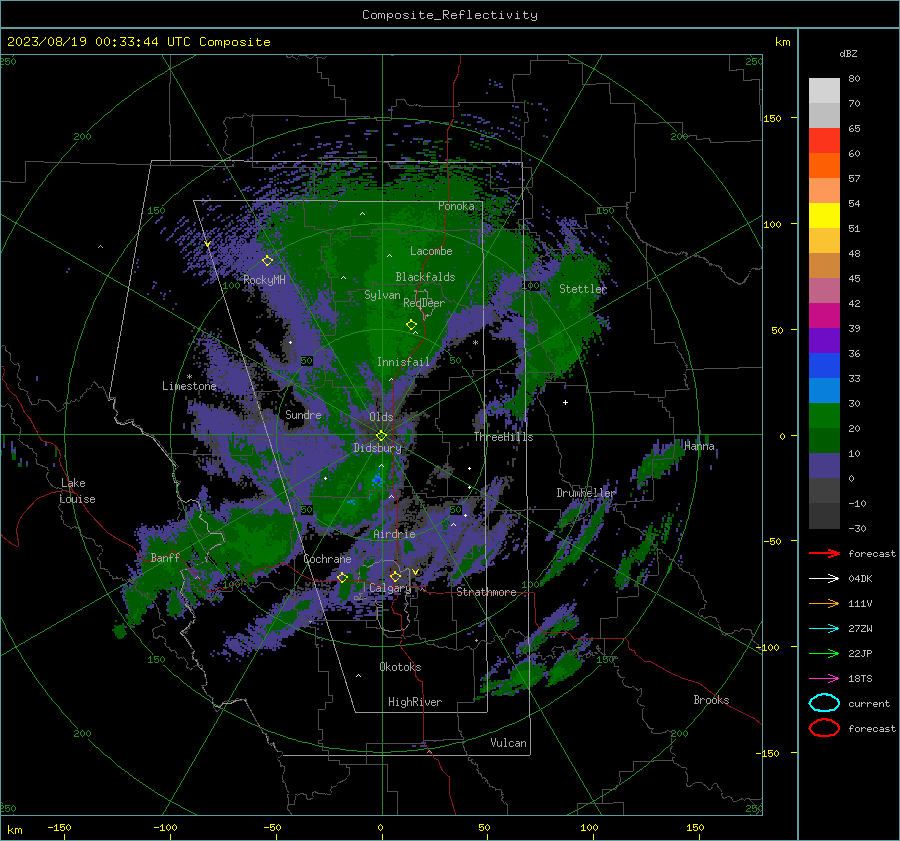Click white plus marker east of ThreeHills
Viewport: 900px width, 841px height.
coord(565,403)
